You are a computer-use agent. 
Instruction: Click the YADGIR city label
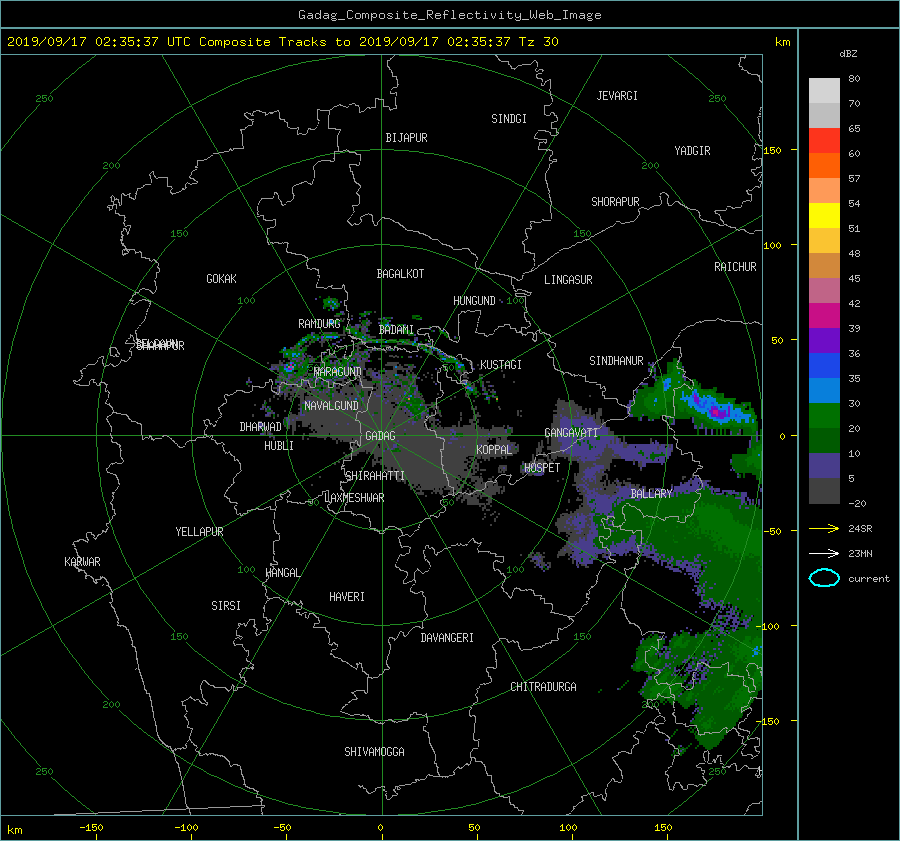(x=692, y=151)
